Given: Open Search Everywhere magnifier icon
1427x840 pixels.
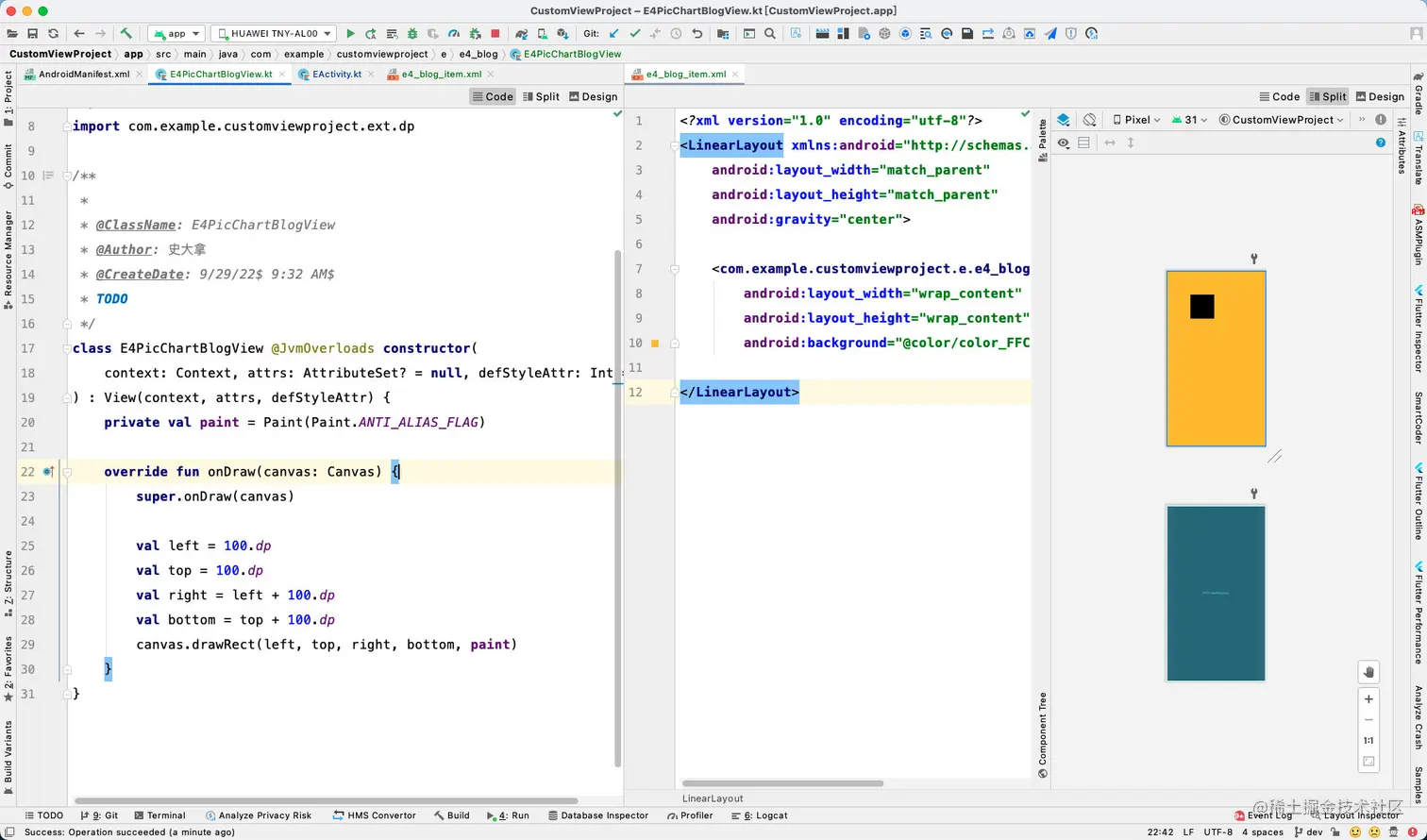Looking at the screenshot, I should (x=770, y=34).
